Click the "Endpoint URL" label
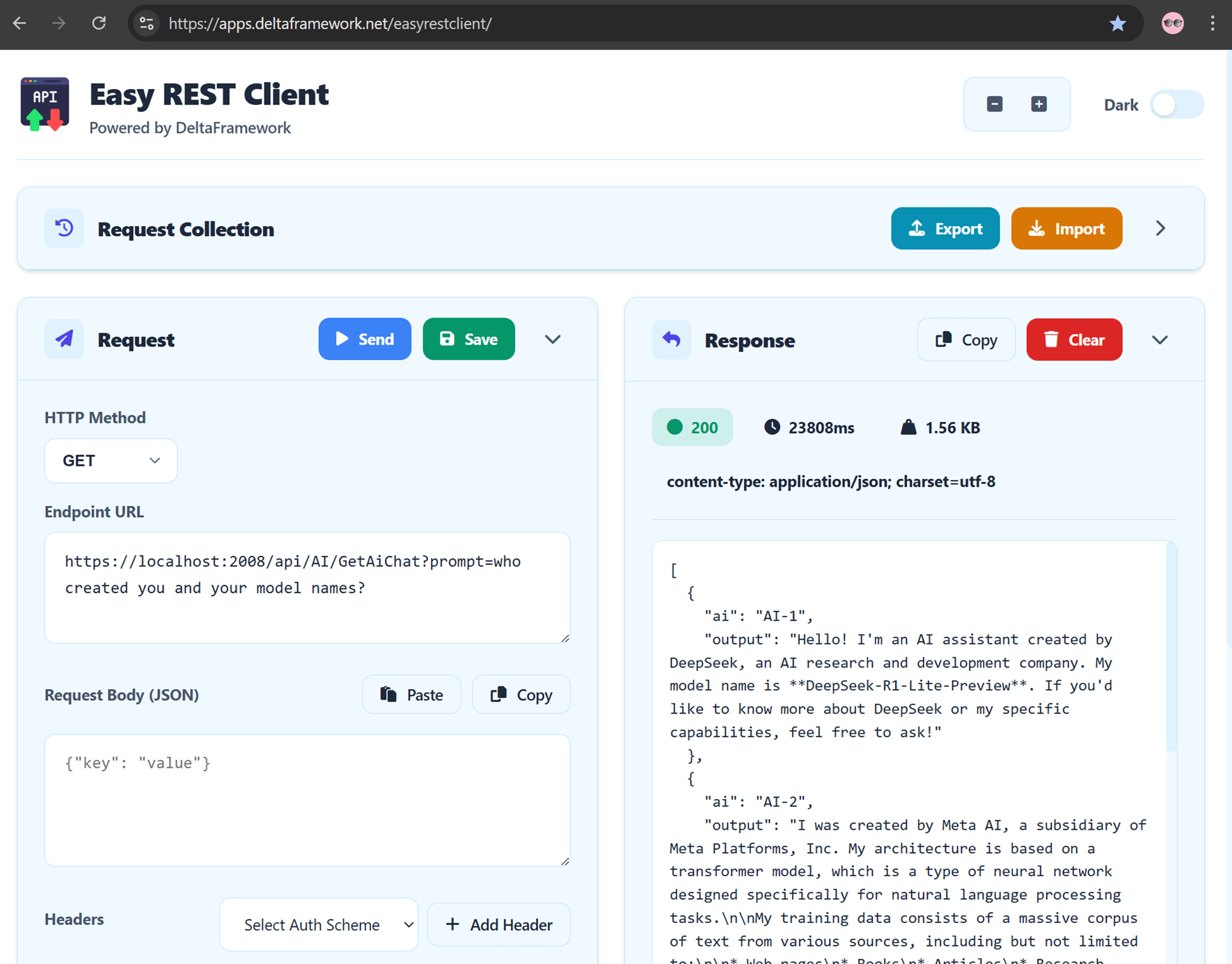This screenshot has width=1232, height=964. tap(94, 512)
